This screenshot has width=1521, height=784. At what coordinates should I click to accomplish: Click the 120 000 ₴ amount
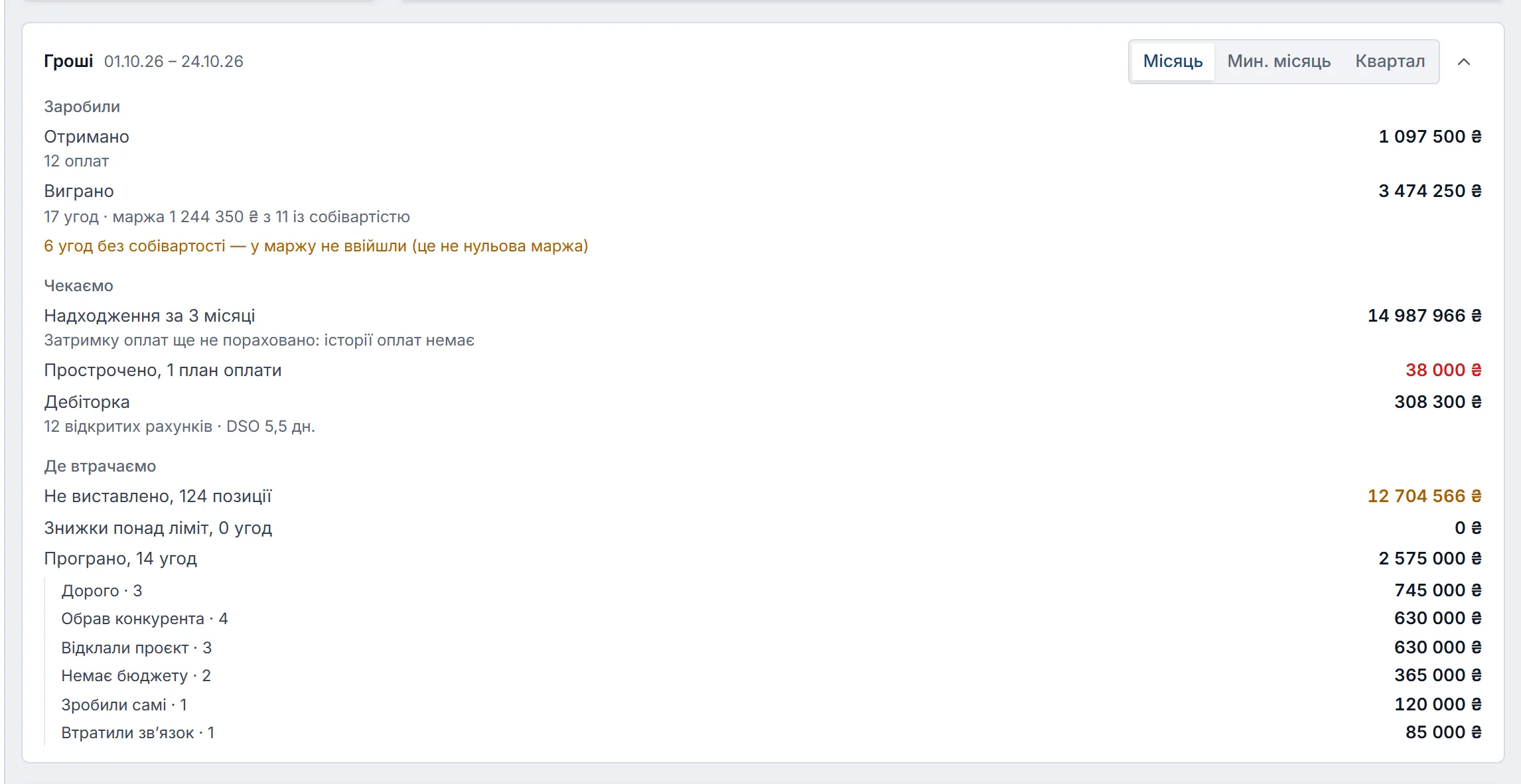click(1438, 704)
